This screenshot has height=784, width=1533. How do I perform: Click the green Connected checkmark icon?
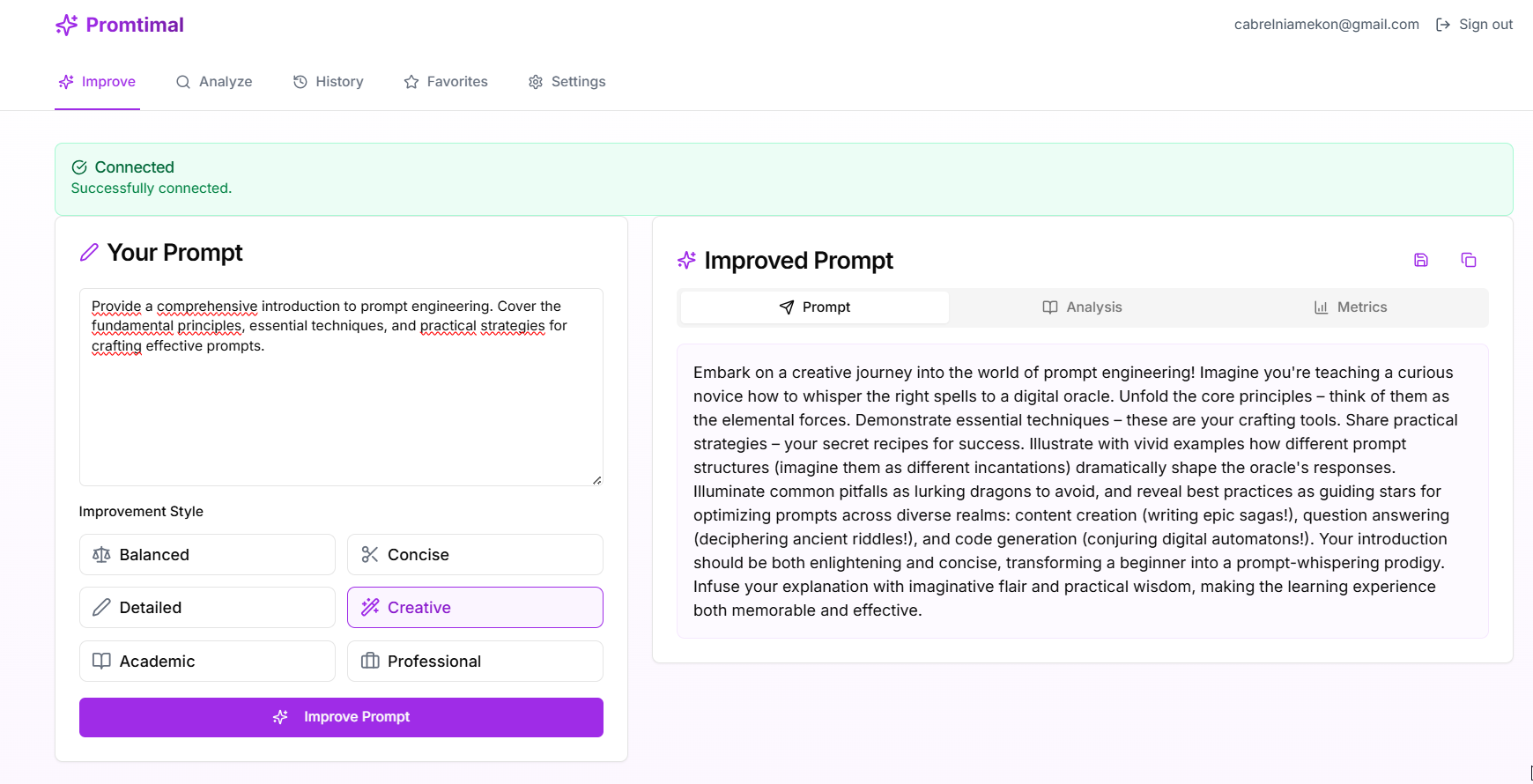point(79,167)
